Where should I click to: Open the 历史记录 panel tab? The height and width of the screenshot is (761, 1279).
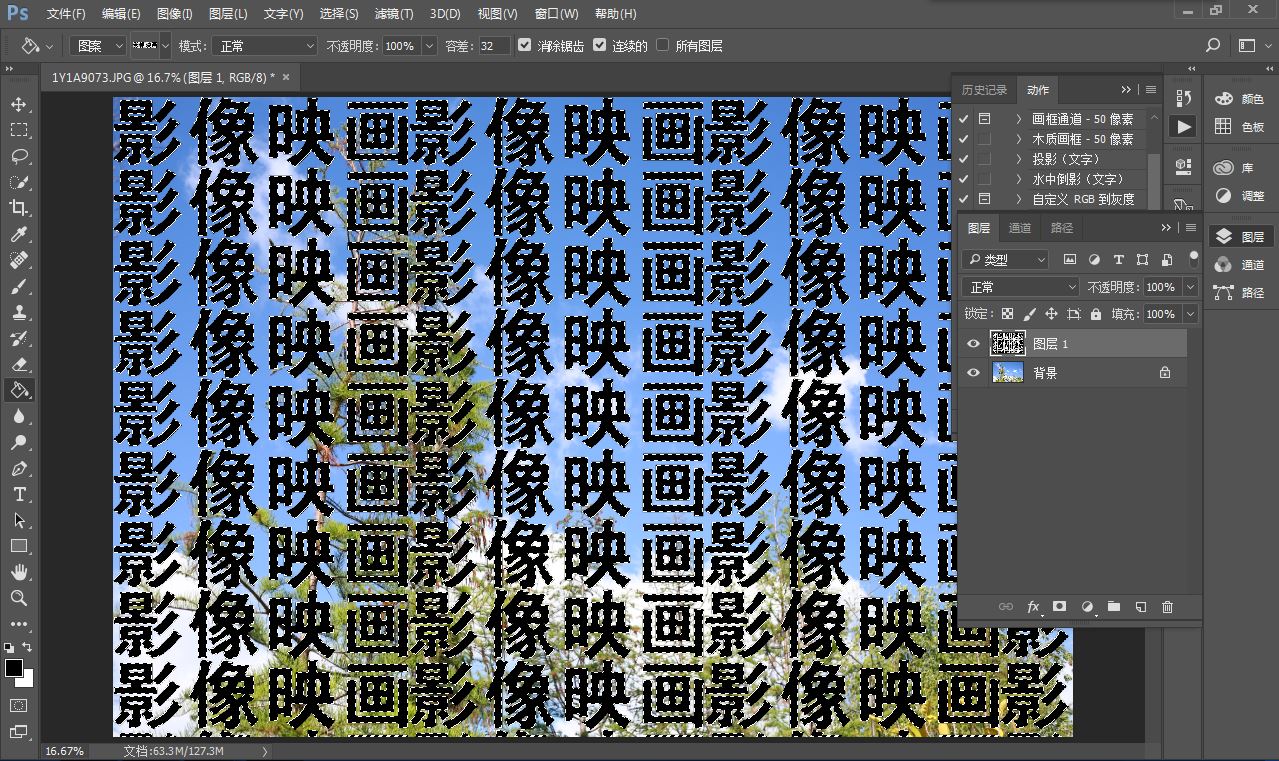(984, 90)
